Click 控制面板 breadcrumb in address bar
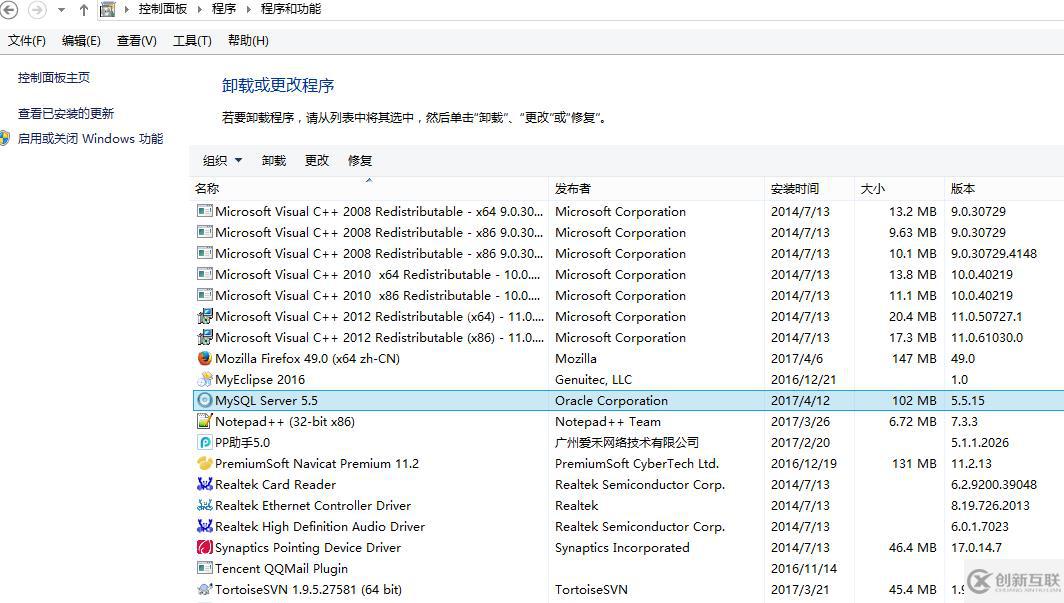This screenshot has width=1064, height=603. click(163, 9)
